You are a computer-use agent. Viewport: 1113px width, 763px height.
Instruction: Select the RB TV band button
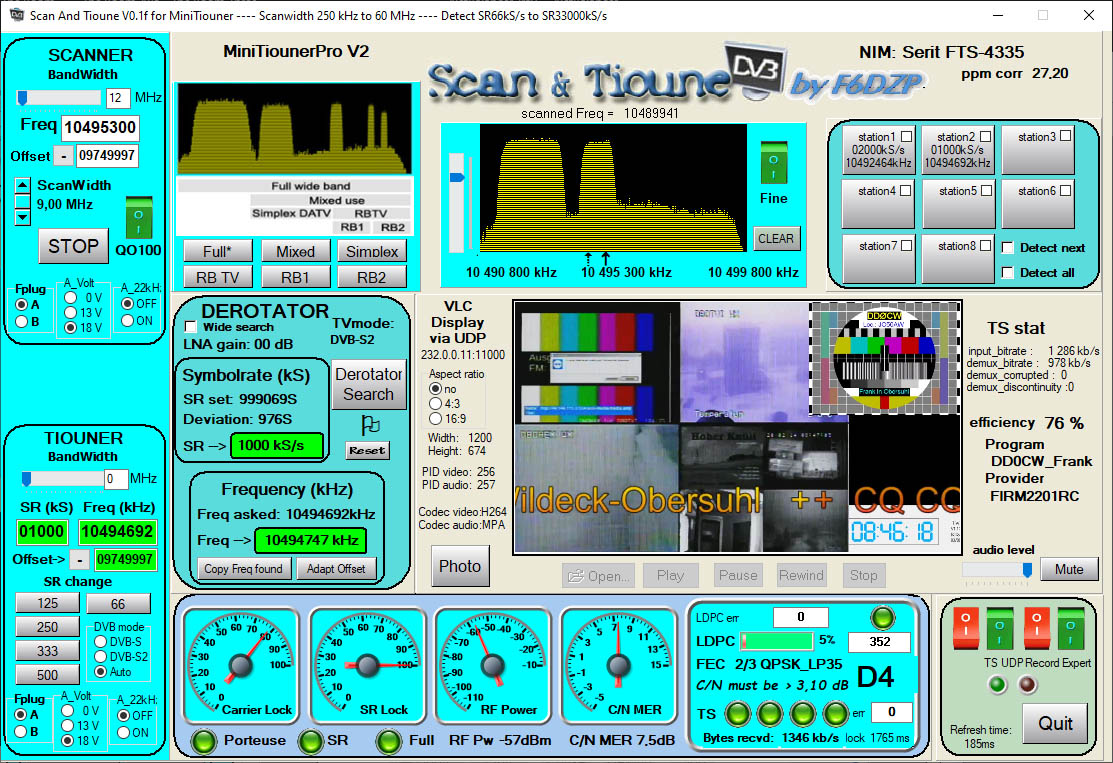pos(217,278)
